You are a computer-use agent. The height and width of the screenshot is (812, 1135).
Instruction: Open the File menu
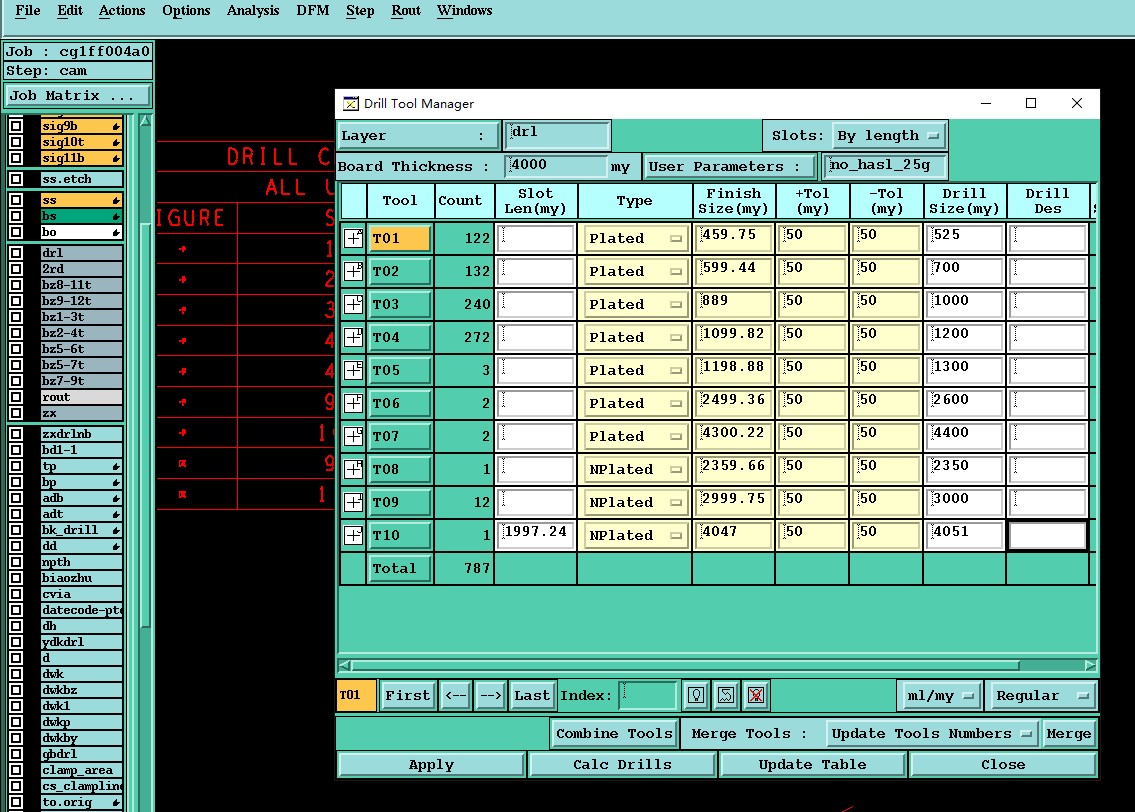28,11
